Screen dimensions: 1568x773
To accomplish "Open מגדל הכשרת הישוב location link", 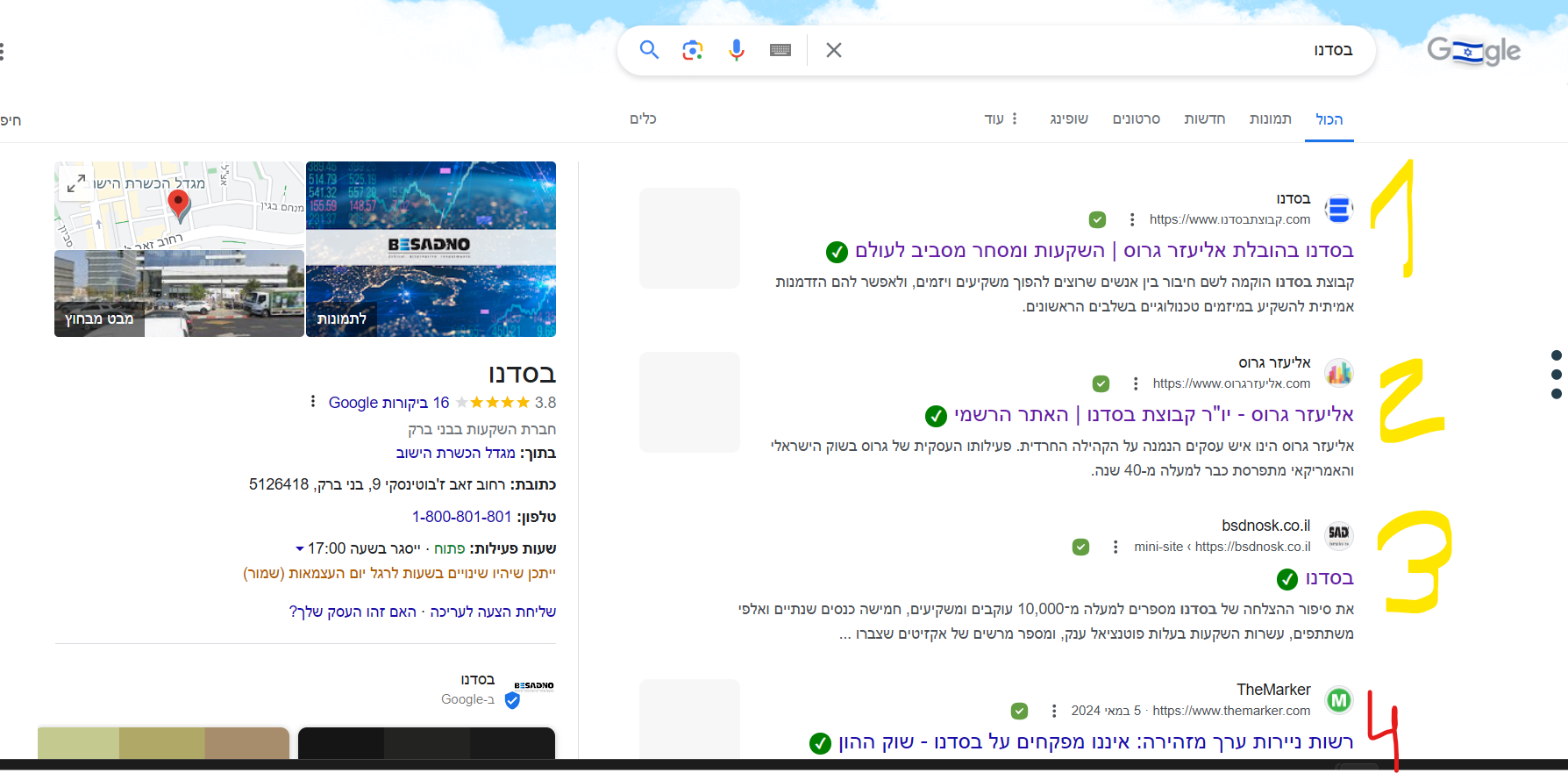I will click(455, 453).
